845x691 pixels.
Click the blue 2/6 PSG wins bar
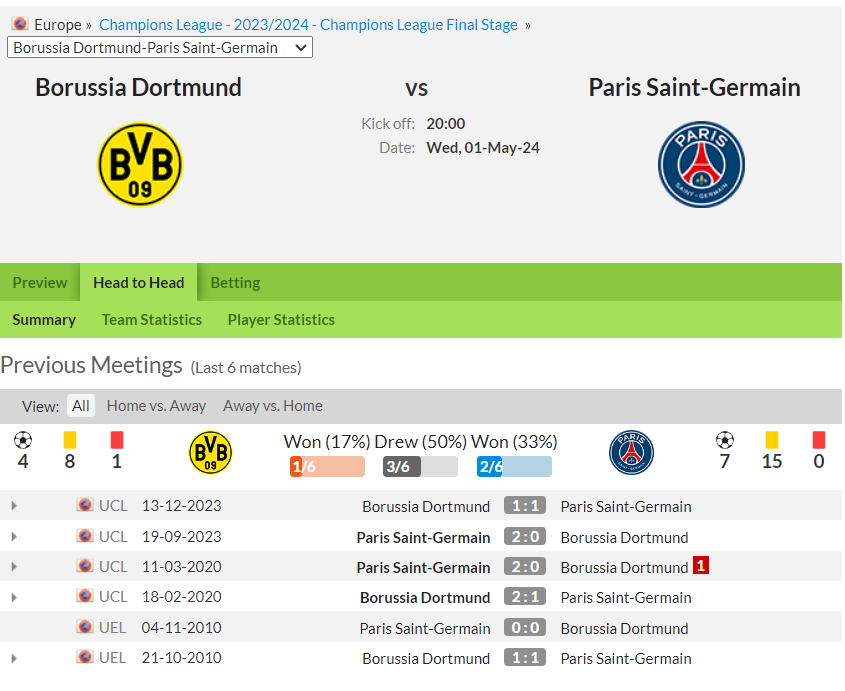tap(514, 466)
